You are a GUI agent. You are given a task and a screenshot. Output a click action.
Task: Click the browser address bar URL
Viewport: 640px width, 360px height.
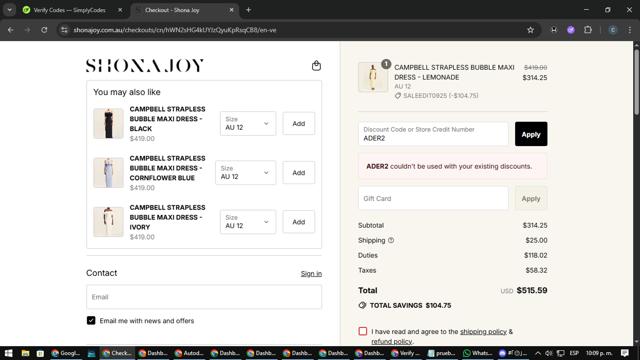[x=175, y=30]
